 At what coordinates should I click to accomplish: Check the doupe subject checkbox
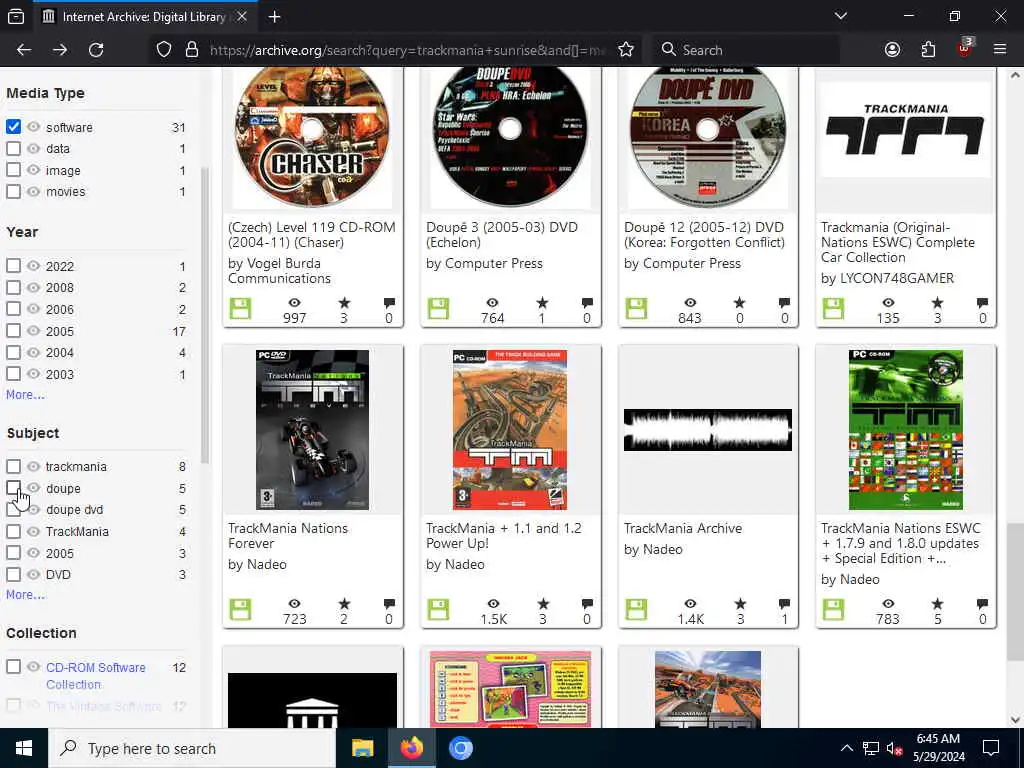click(13, 488)
